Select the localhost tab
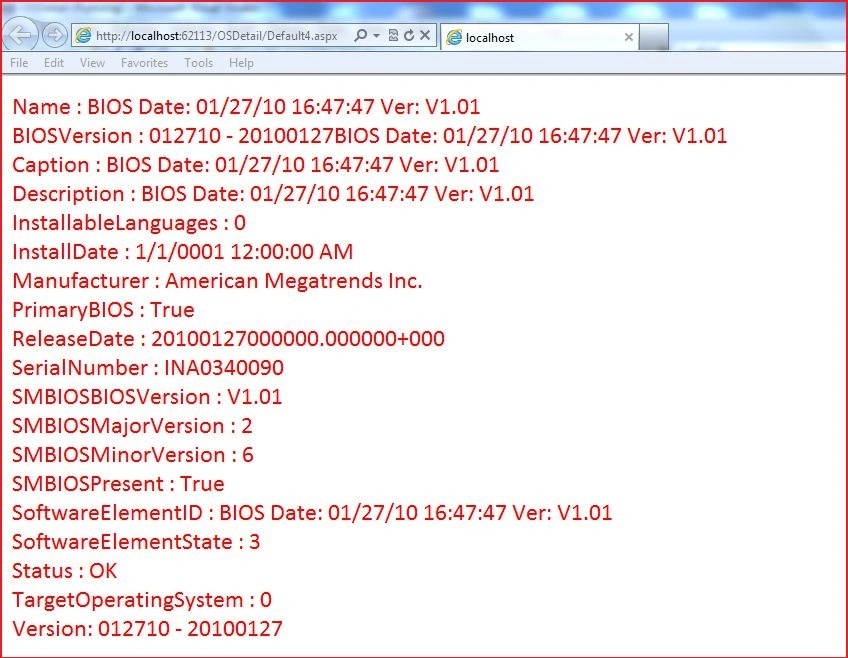 pyautogui.click(x=539, y=37)
